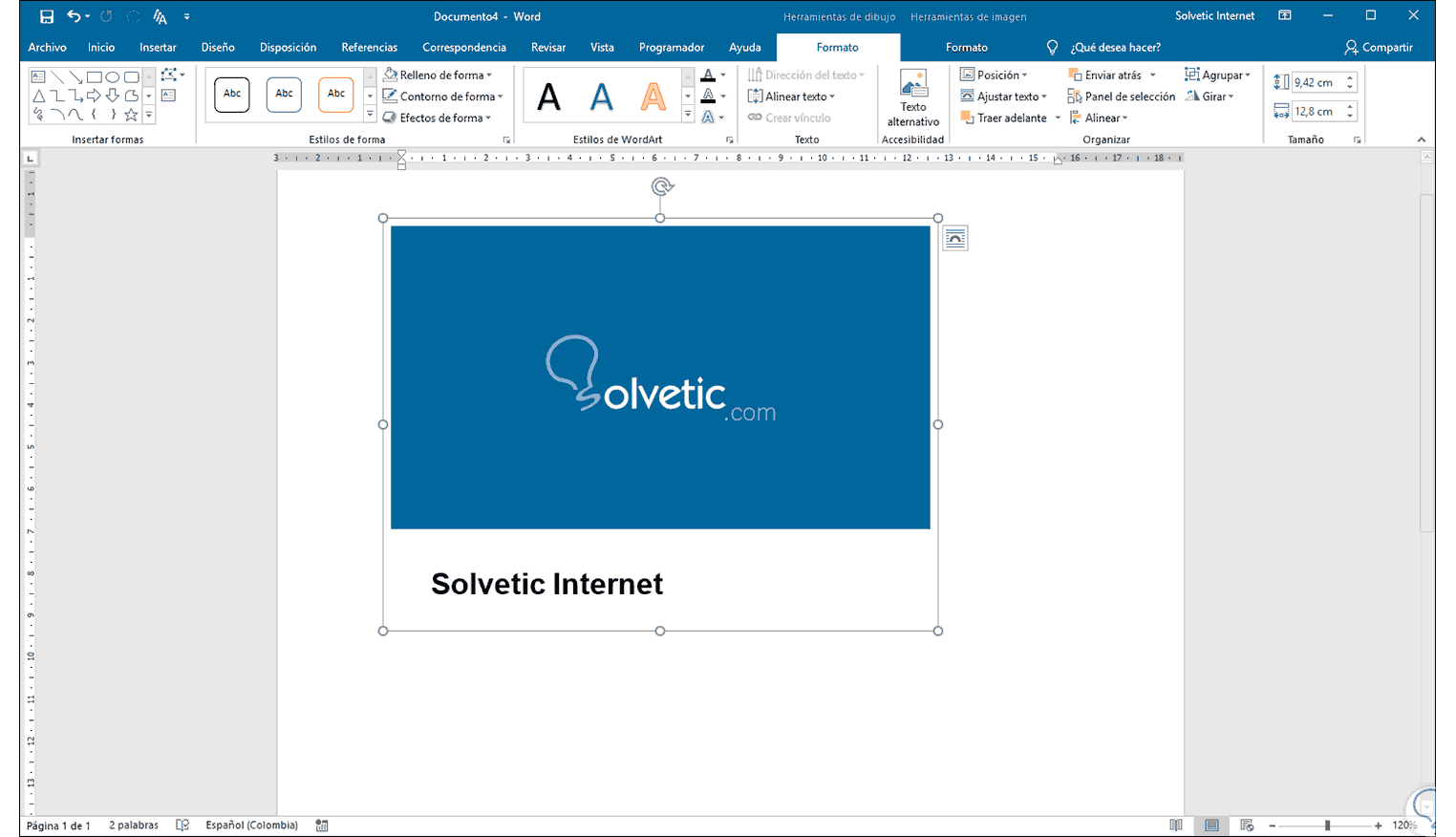
Task: Apply the black WordArt style
Action: (x=549, y=97)
